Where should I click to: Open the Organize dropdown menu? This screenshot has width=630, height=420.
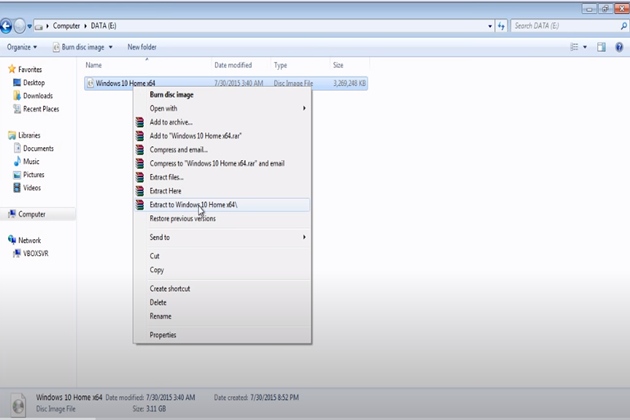click(21, 47)
